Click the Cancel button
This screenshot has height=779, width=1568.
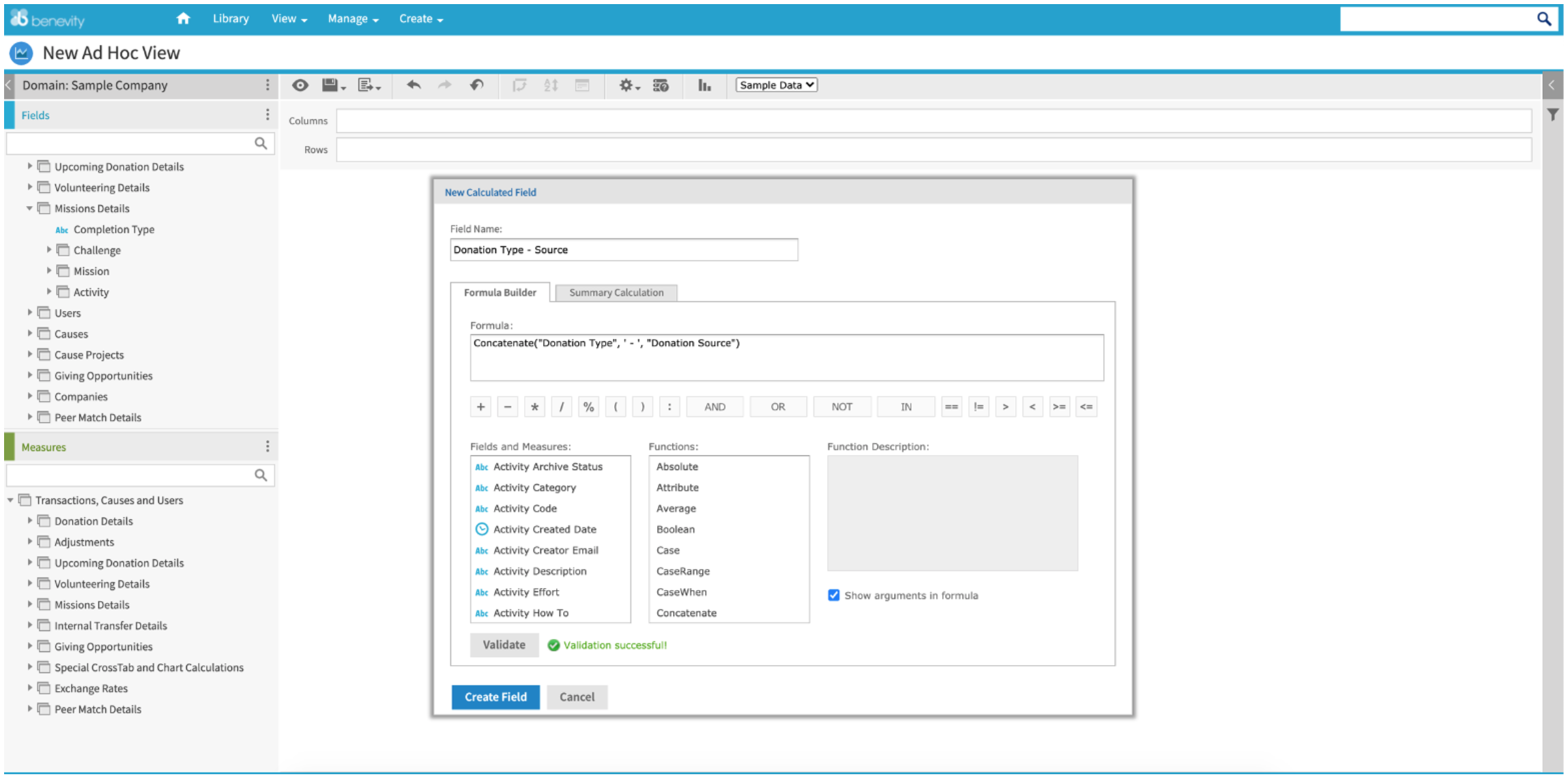point(577,697)
